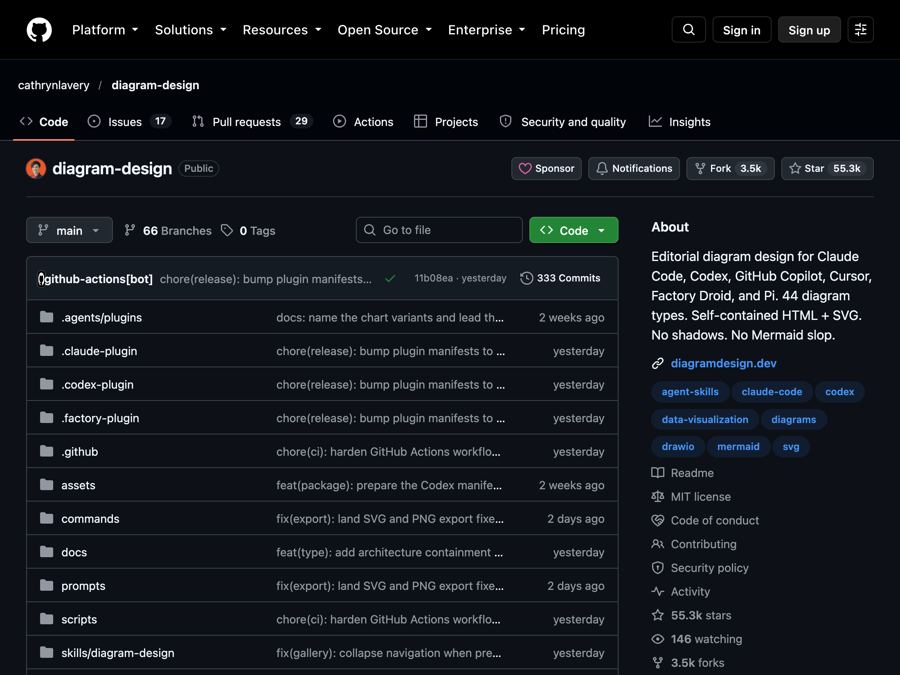Click the Sign in button
The image size is (900, 675).
(742, 30)
